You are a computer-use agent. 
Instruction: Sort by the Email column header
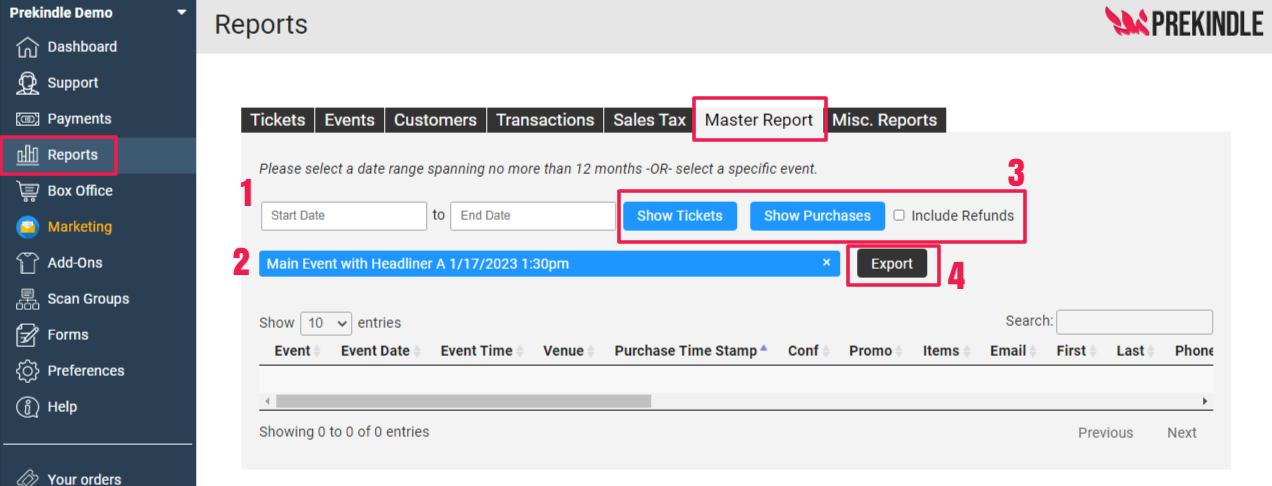pos(1014,351)
